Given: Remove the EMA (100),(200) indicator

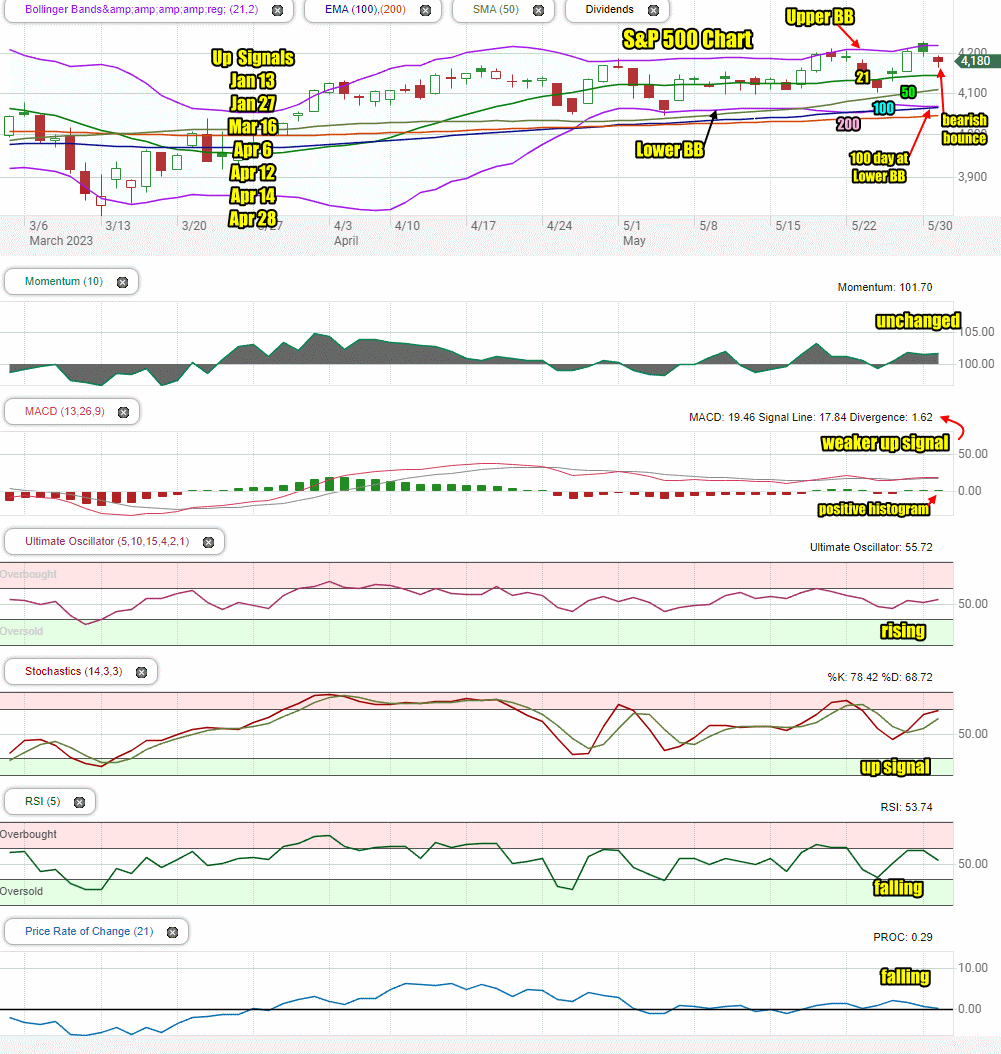Looking at the screenshot, I should tap(426, 10).
